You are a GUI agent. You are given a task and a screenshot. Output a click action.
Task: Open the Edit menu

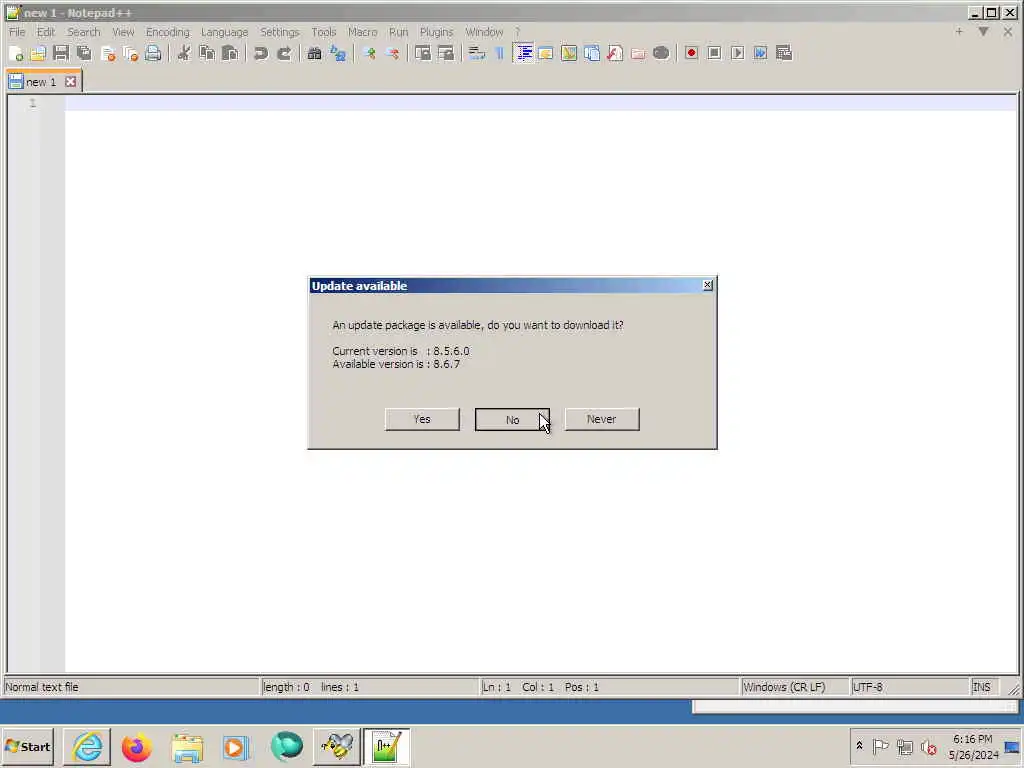(x=46, y=32)
